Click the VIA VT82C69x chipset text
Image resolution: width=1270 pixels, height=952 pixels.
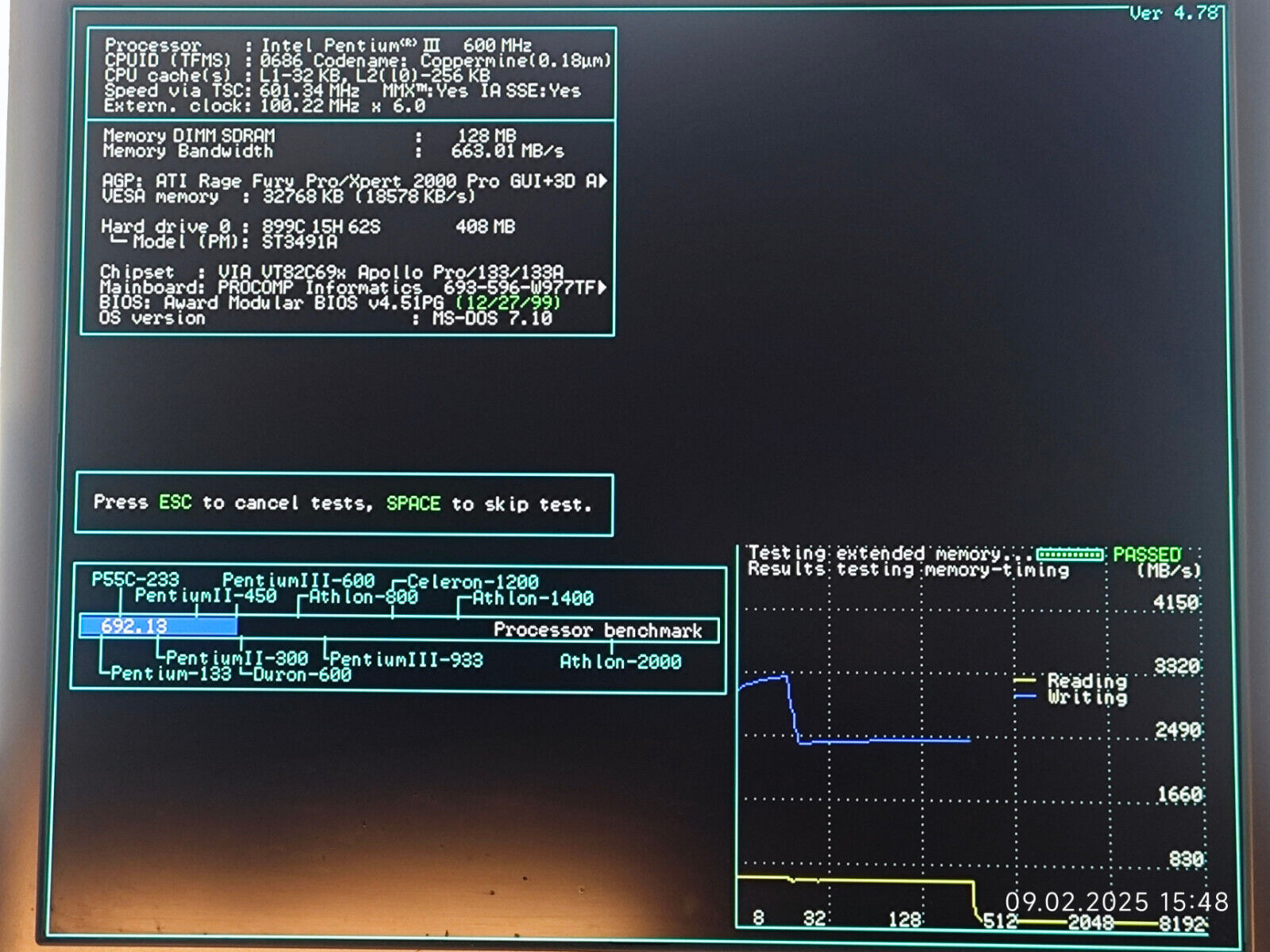click(x=390, y=272)
